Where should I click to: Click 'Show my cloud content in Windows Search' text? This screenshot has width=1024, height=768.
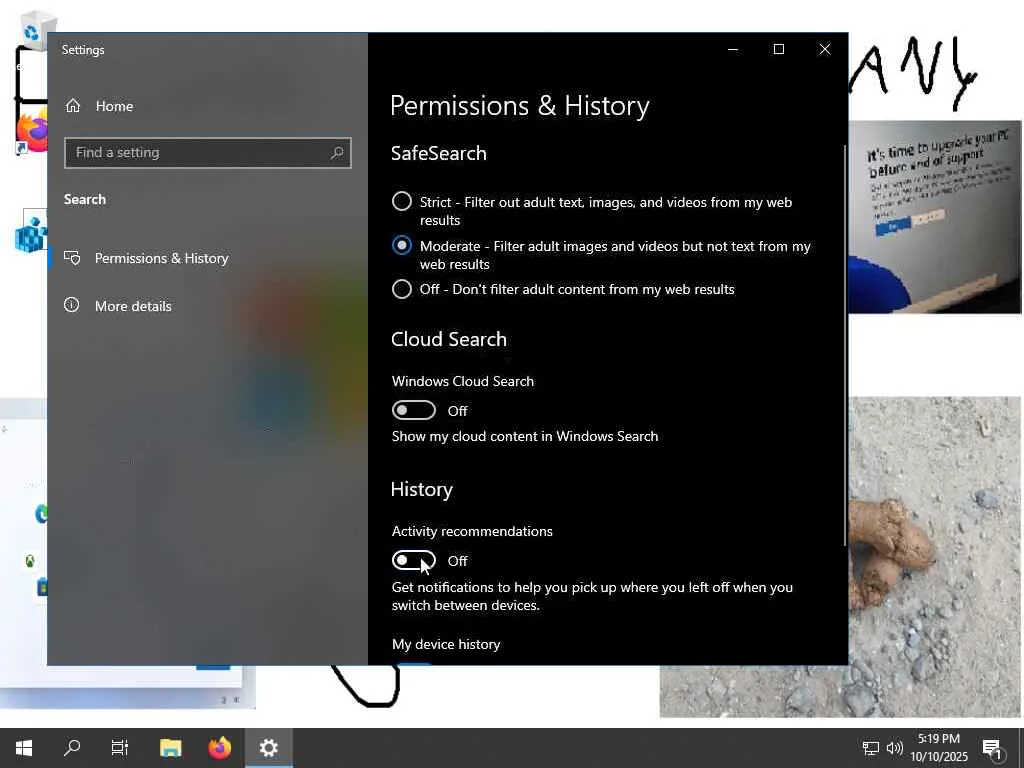click(x=524, y=436)
